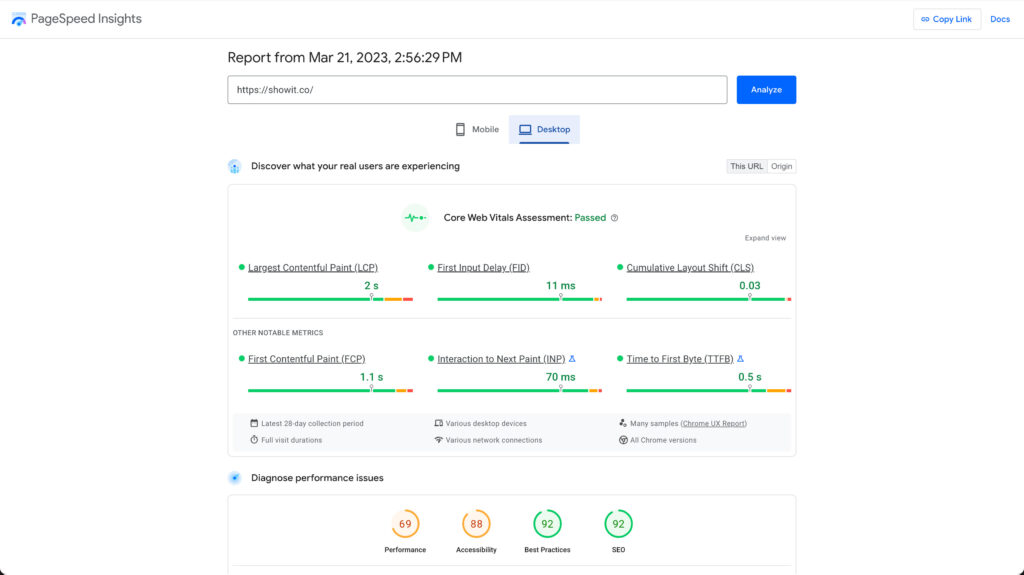Open the Chrome UX Report link
Viewport: 1024px width, 575px height.
pos(713,424)
